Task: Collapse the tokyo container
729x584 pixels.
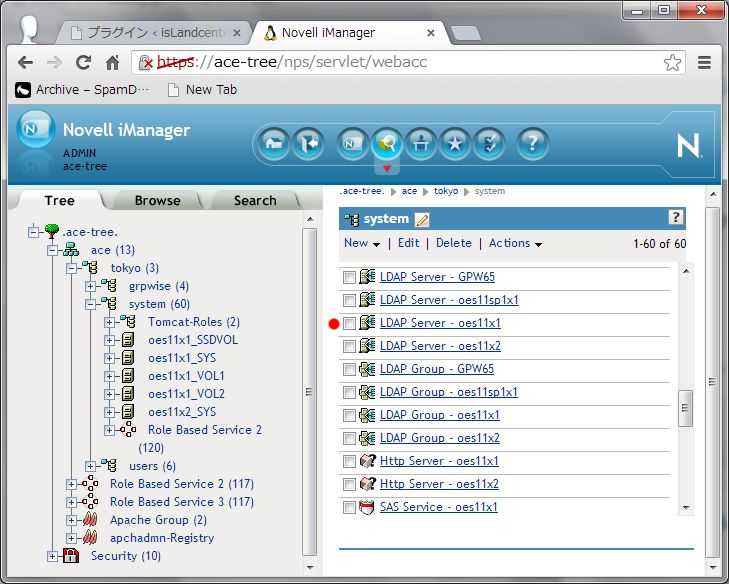Action: (72, 268)
